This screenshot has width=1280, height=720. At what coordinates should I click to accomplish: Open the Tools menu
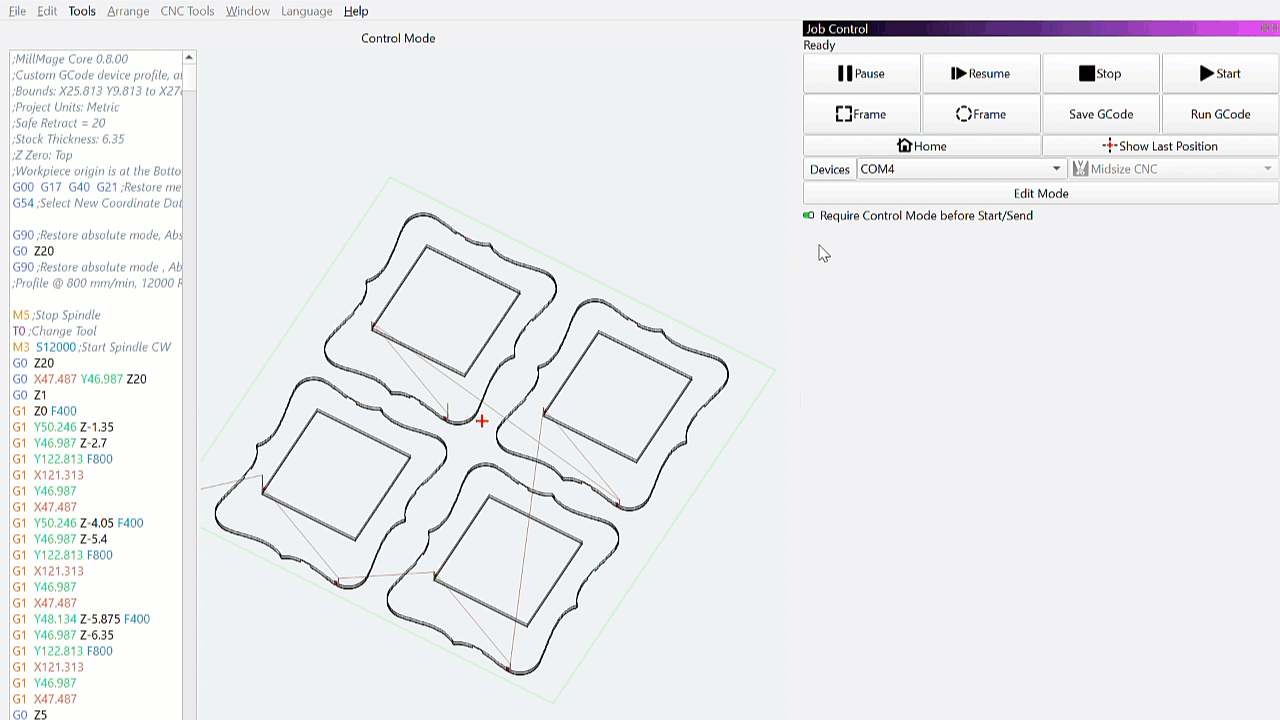82,11
